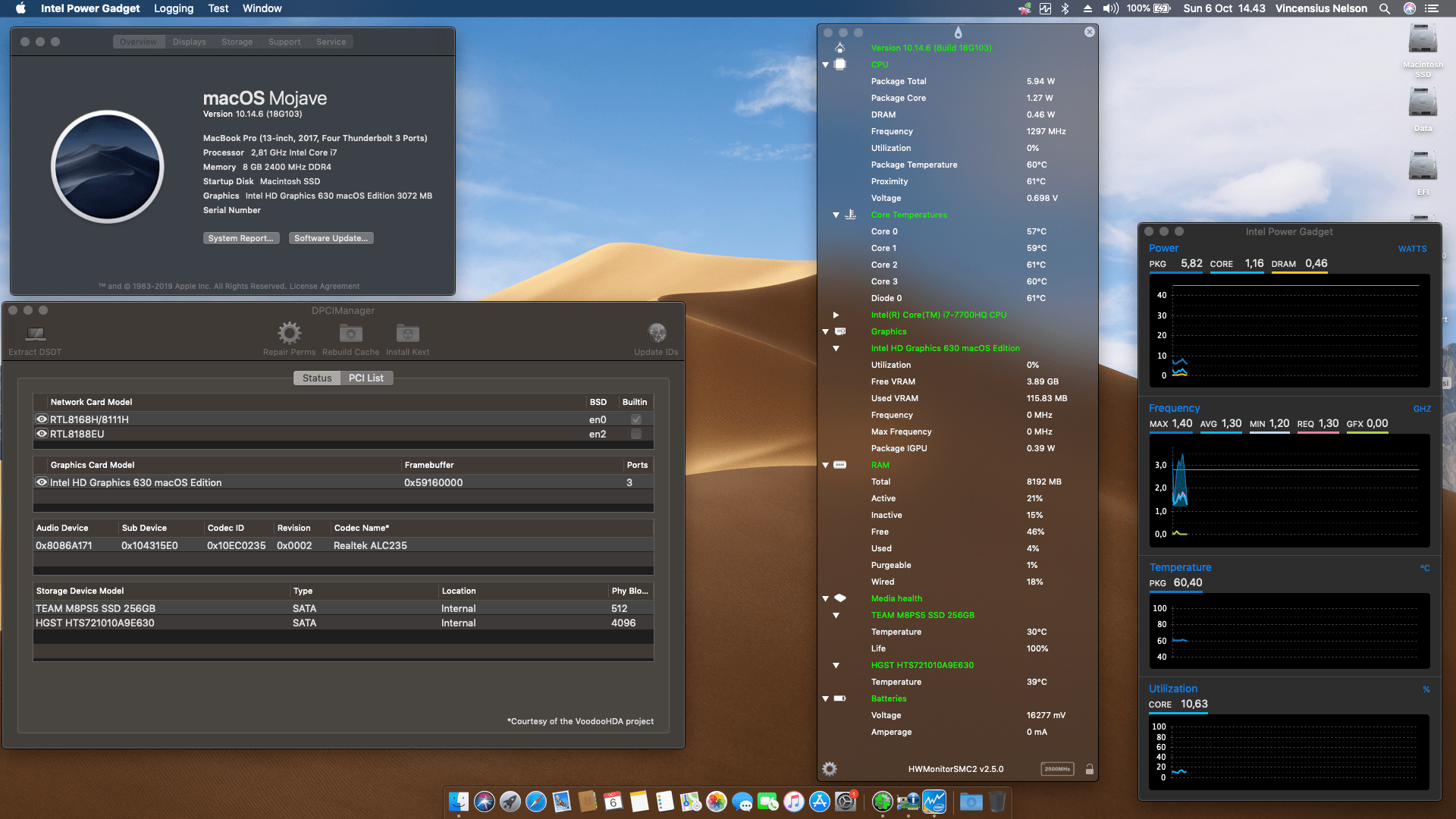The image size is (1456, 819).
Task: Open Intel Power Gadget from the Dock
Action: 934,802
